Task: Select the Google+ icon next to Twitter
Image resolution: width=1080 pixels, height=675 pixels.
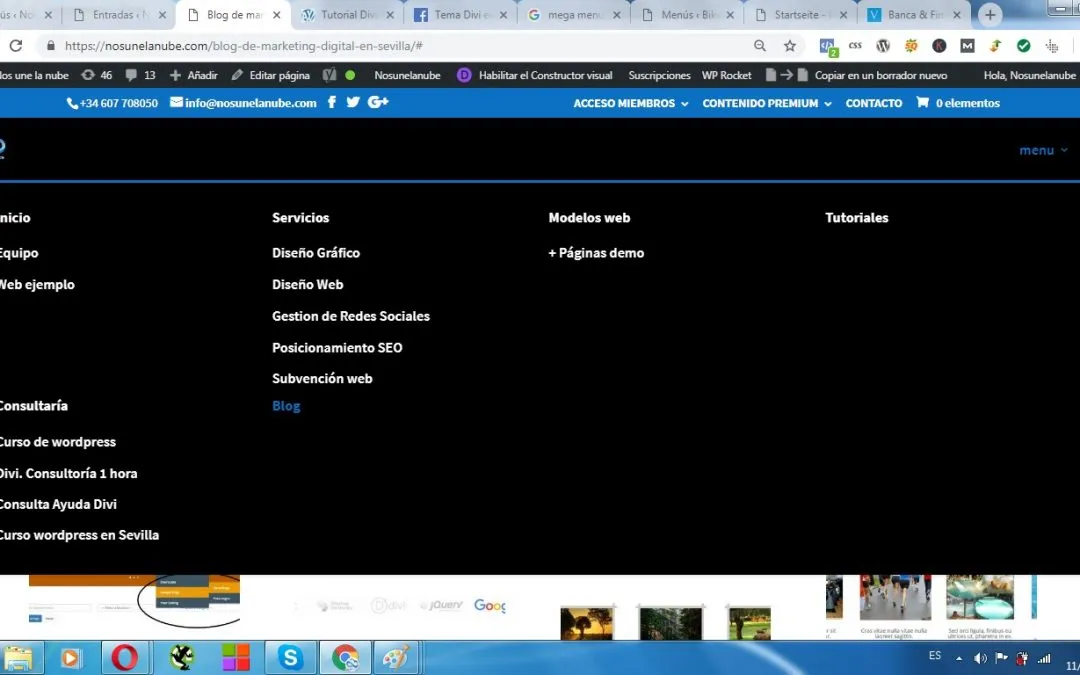Action: coord(377,102)
